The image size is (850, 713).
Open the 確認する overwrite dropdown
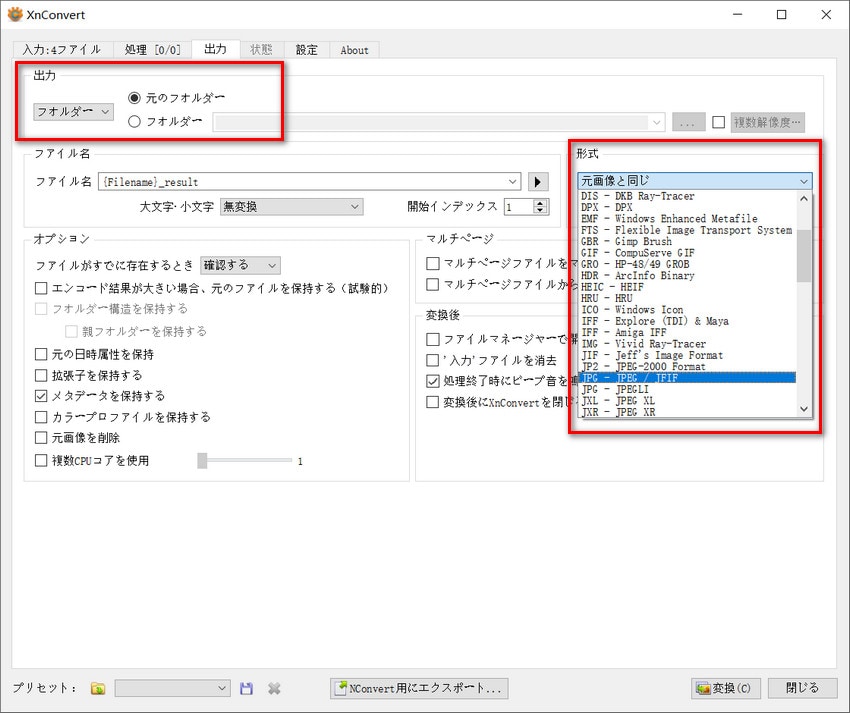[240, 265]
